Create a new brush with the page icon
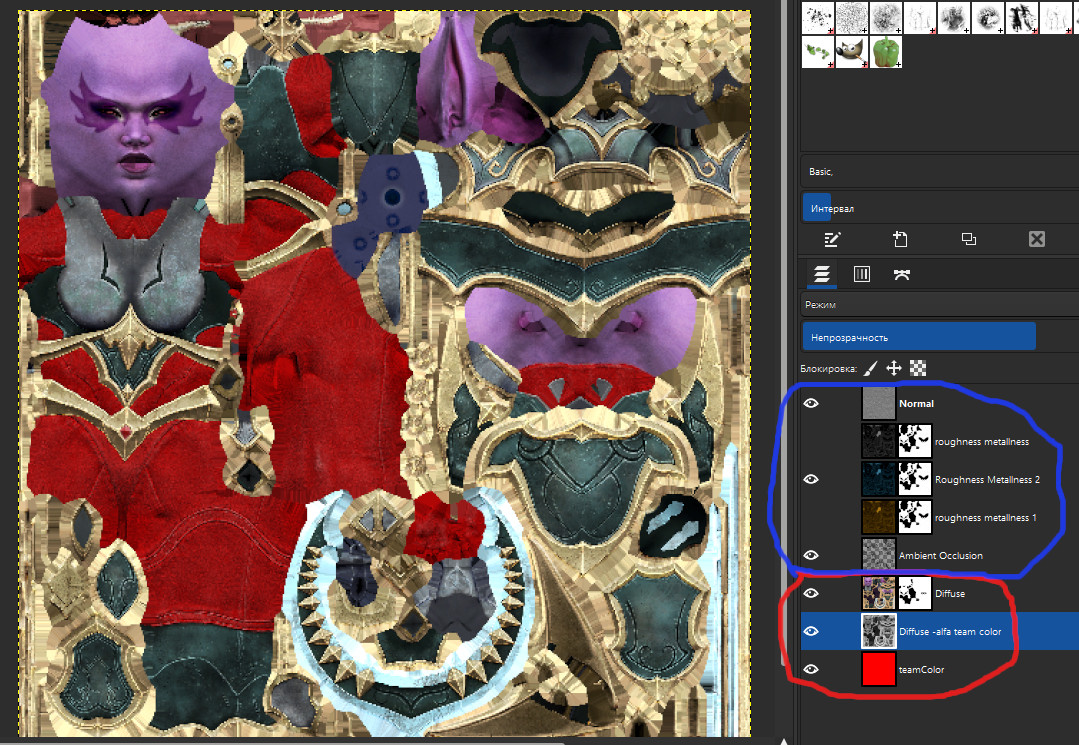This screenshot has width=1079, height=745. (900, 239)
